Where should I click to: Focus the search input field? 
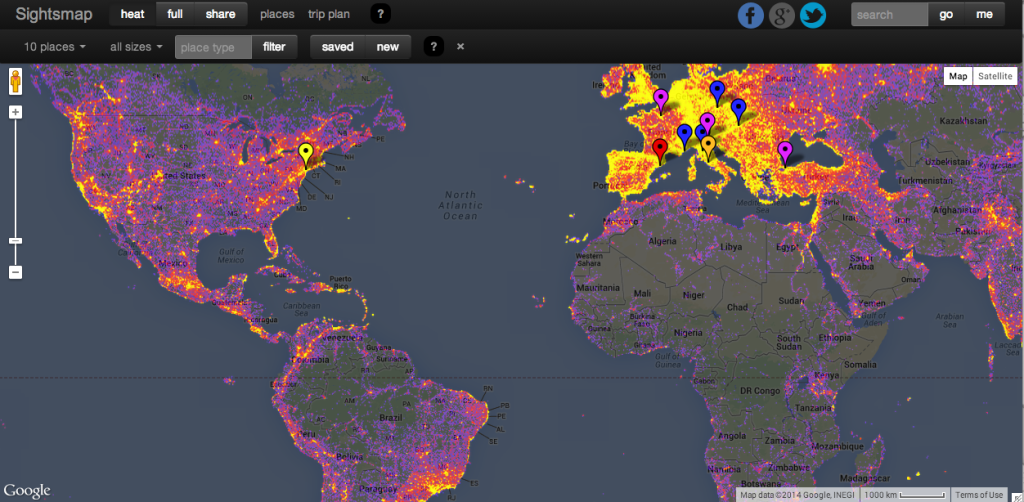pos(889,14)
